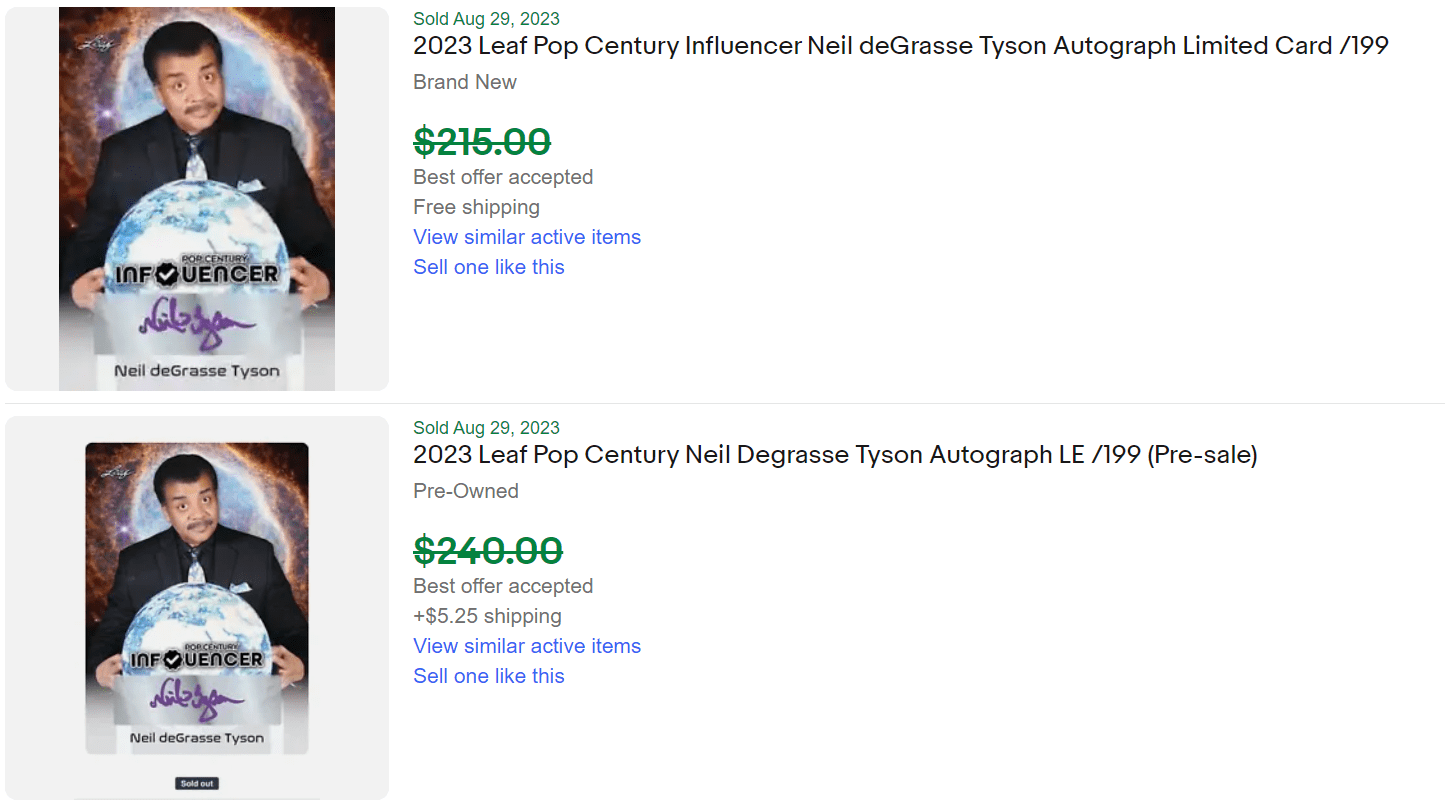View similar active items for the $240 listing
The image size is (1445, 808).
point(527,646)
